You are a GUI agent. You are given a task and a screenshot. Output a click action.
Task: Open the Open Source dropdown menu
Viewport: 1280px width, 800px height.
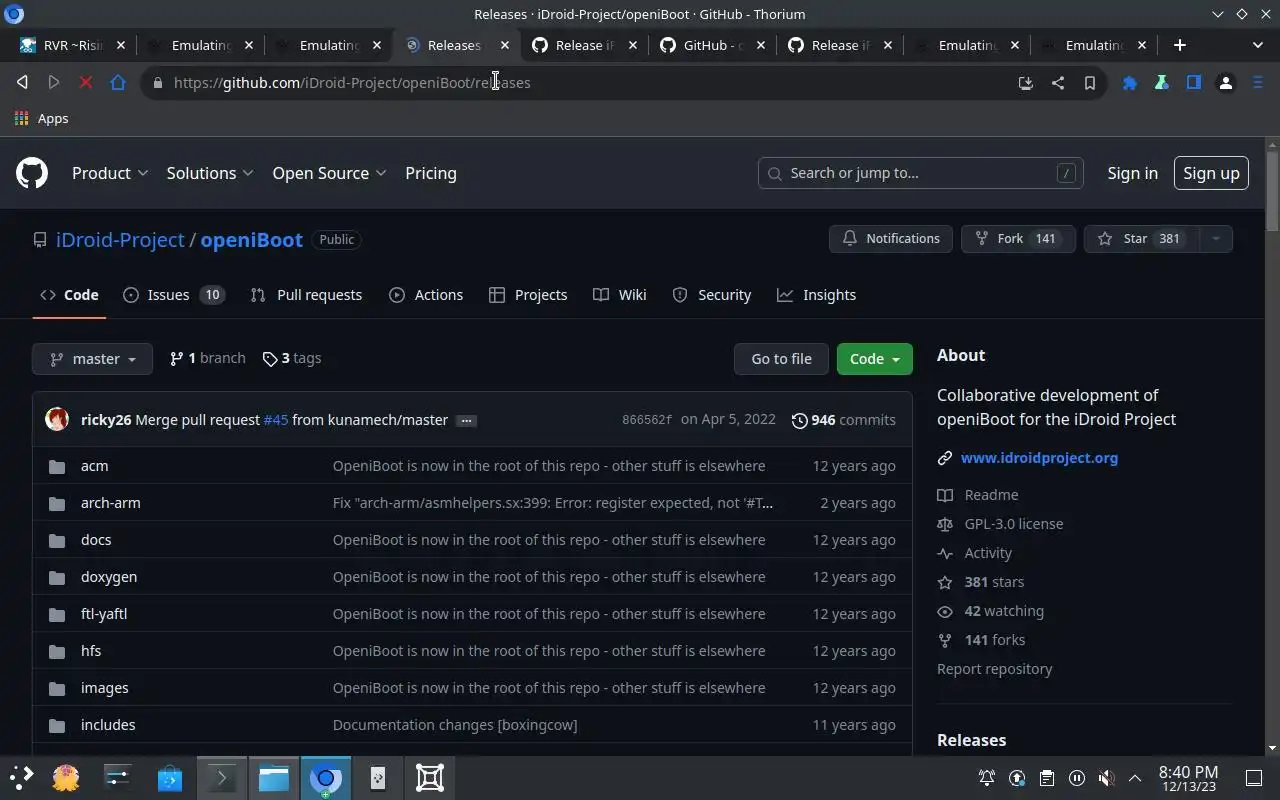pyautogui.click(x=330, y=173)
